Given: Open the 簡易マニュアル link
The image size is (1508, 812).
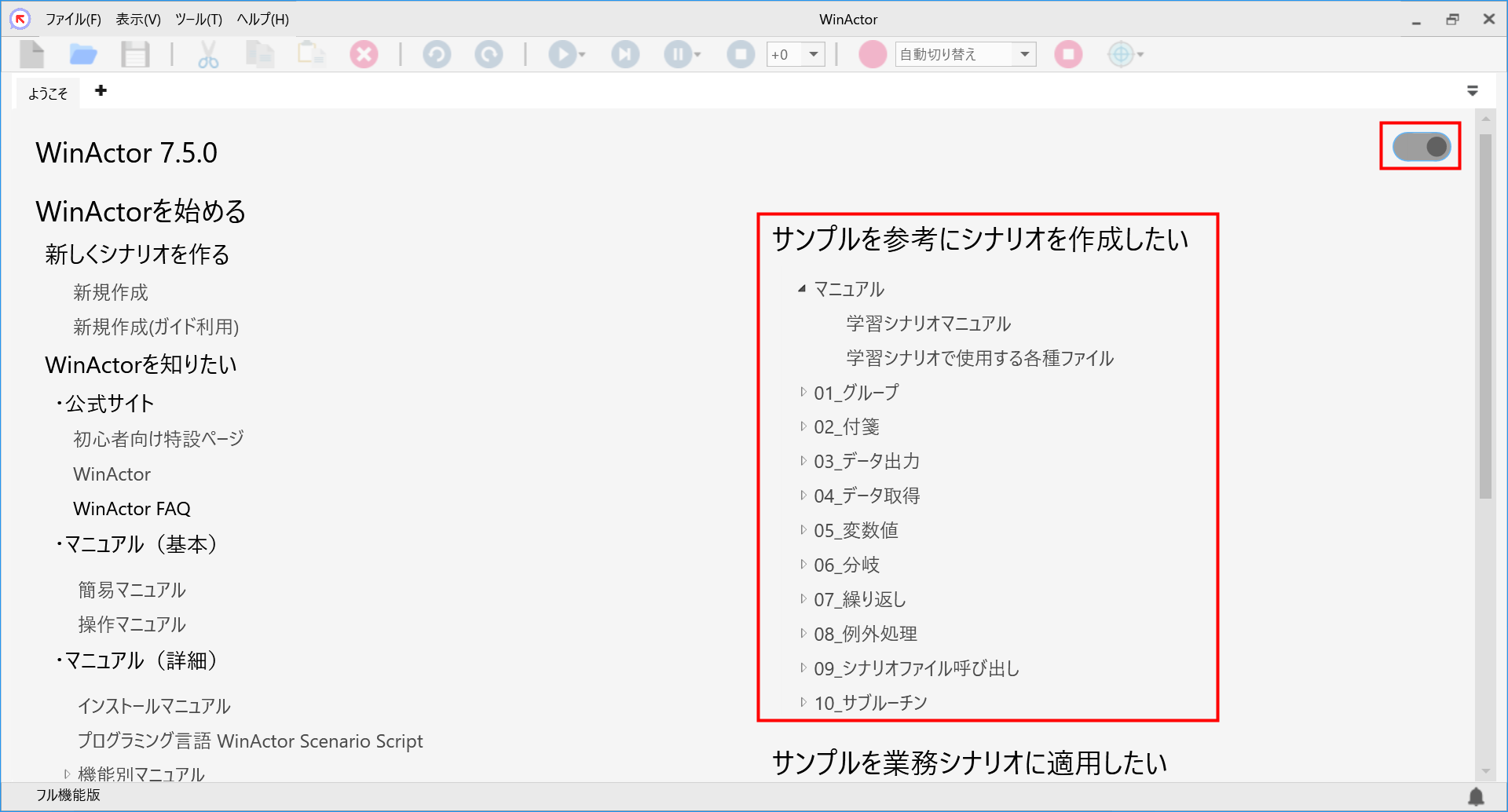Looking at the screenshot, I should point(132,590).
